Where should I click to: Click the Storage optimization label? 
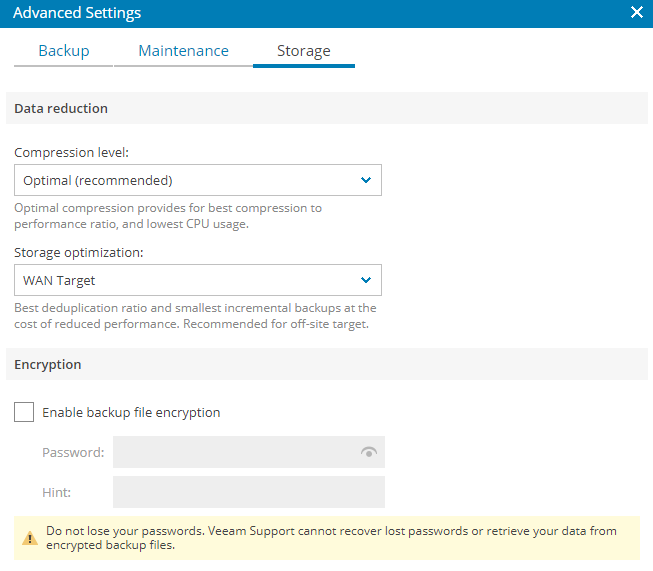pos(79,252)
